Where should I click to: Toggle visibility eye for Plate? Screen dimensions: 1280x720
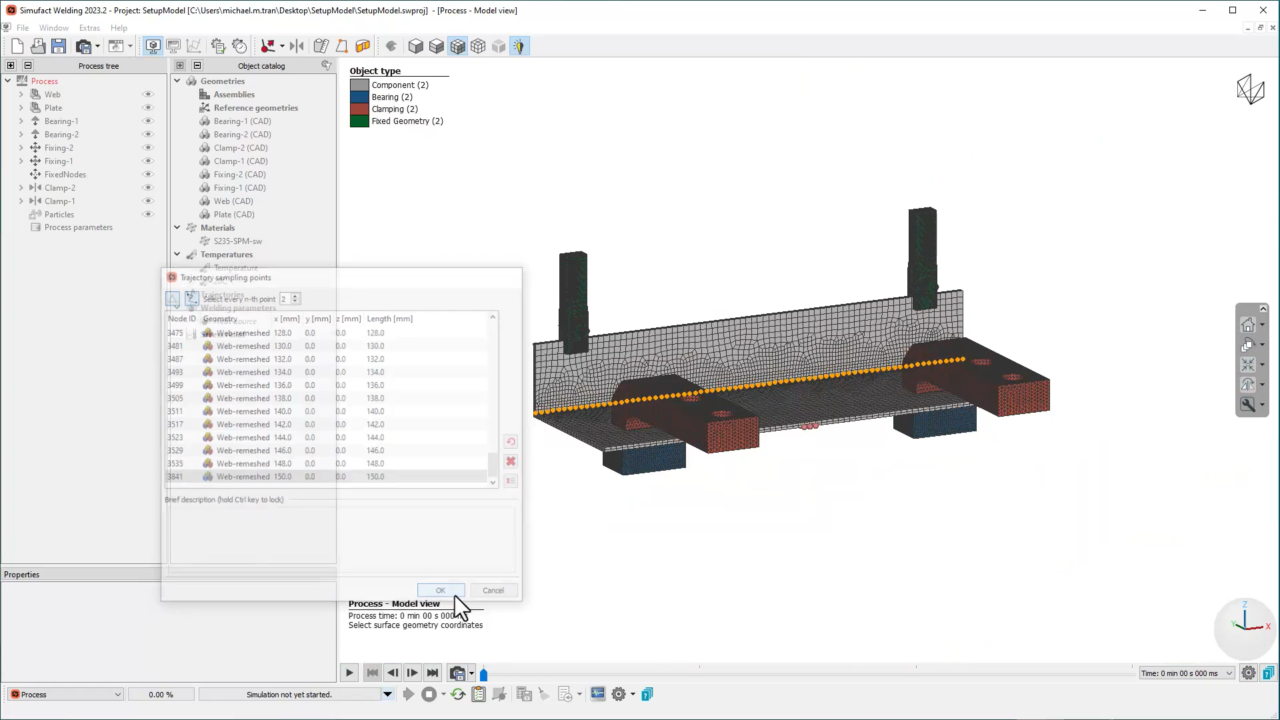click(x=148, y=108)
